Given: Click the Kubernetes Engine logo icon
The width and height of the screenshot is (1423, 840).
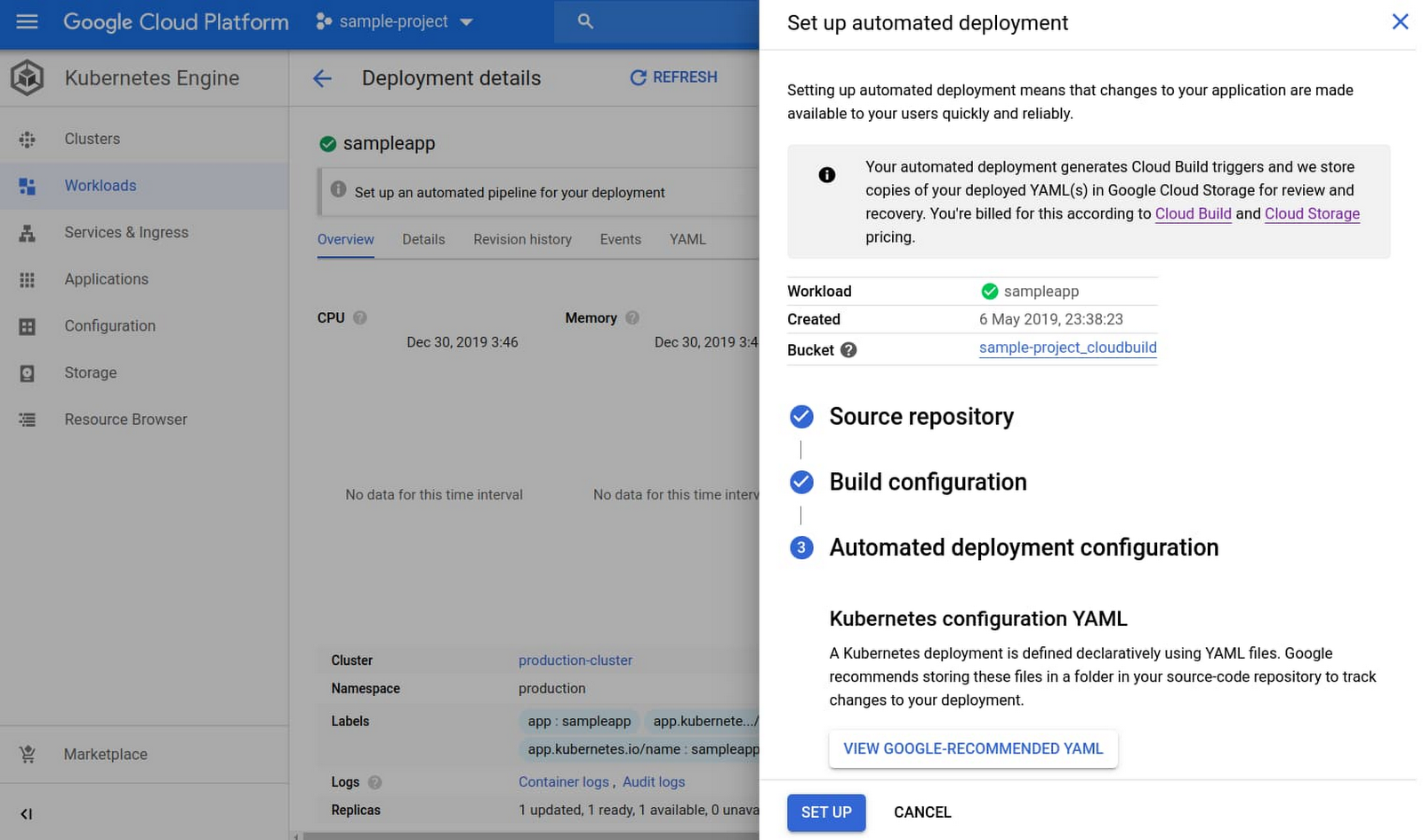Looking at the screenshot, I should (x=28, y=78).
